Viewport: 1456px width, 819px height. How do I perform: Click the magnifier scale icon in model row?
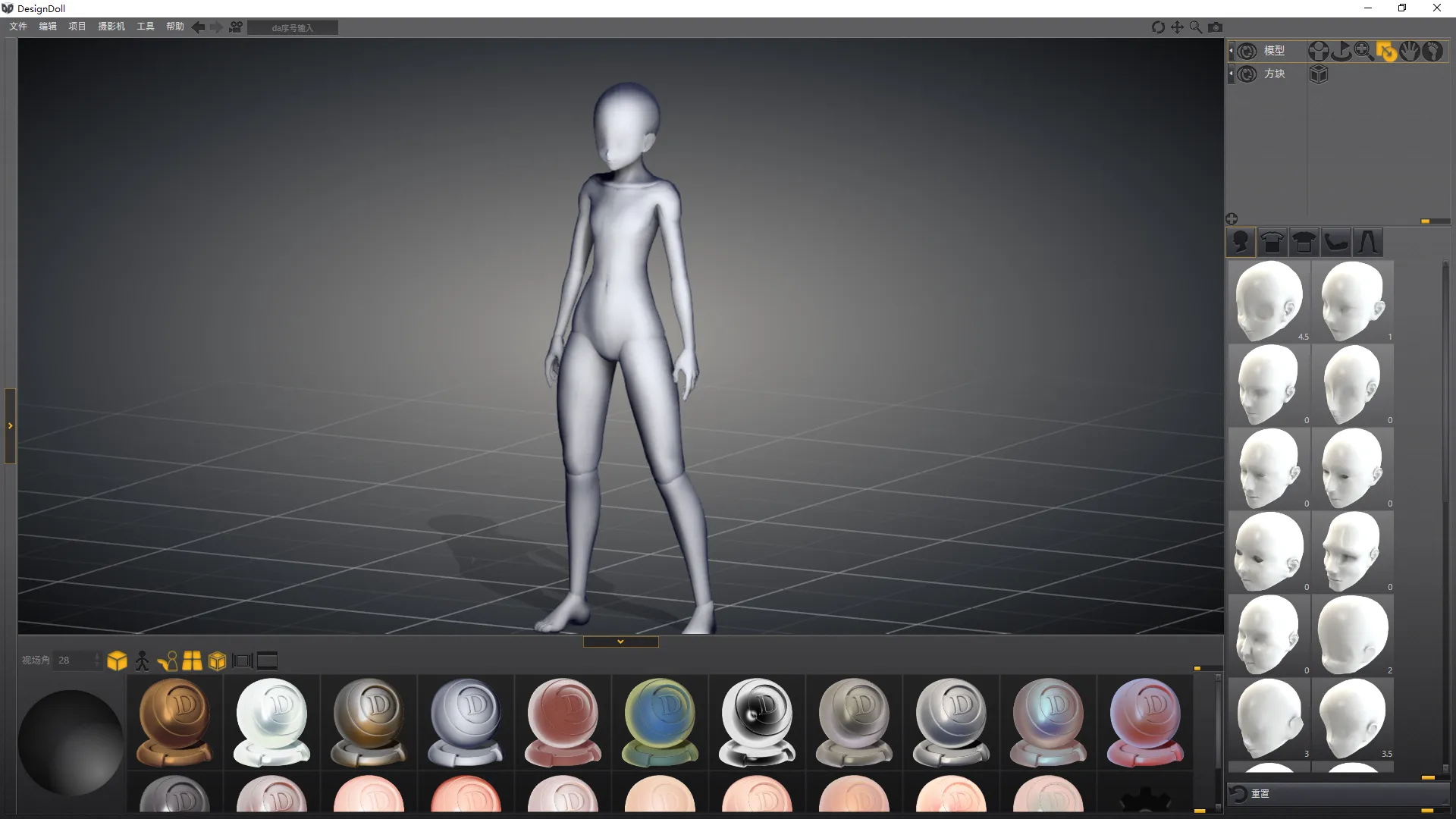[1363, 51]
